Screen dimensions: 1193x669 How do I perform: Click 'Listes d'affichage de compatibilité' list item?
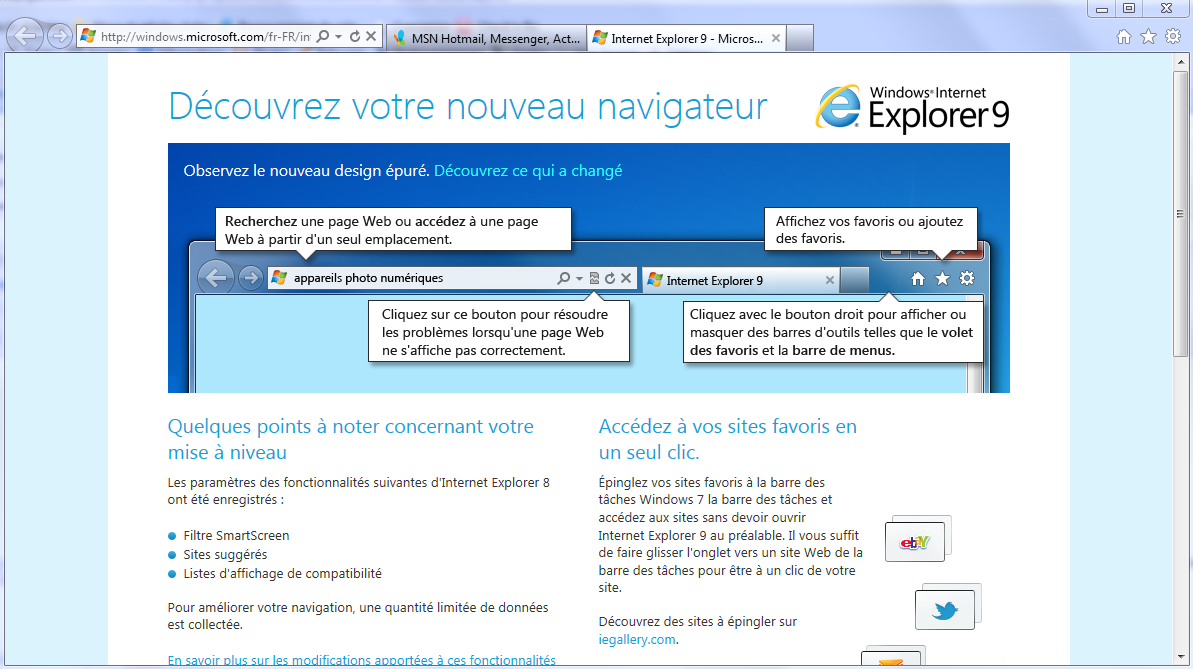282,573
